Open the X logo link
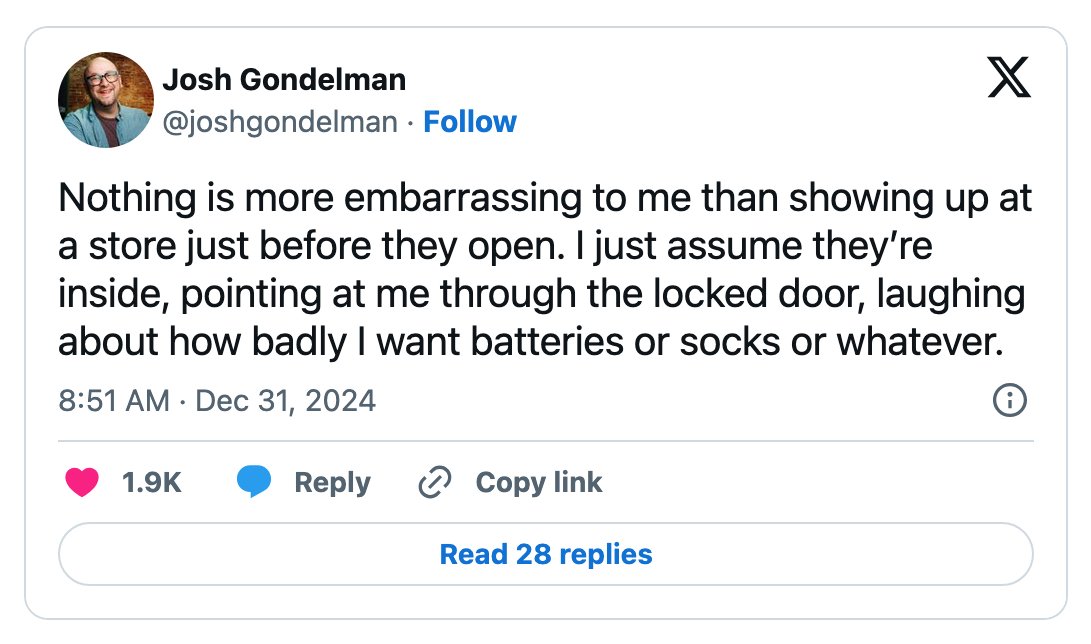The height and width of the screenshot is (644, 1091). point(1009,77)
